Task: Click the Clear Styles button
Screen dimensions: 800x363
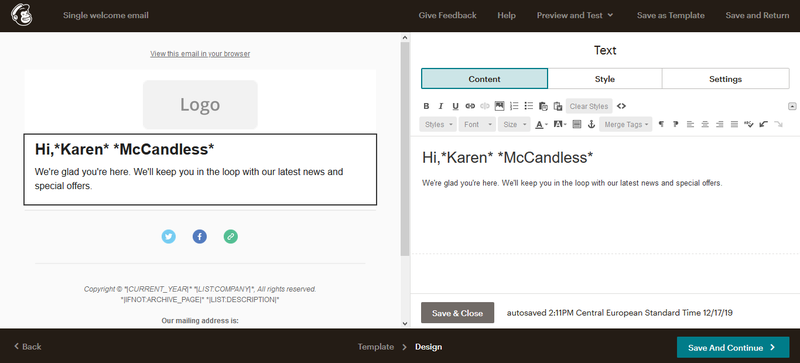Action: [x=589, y=106]
